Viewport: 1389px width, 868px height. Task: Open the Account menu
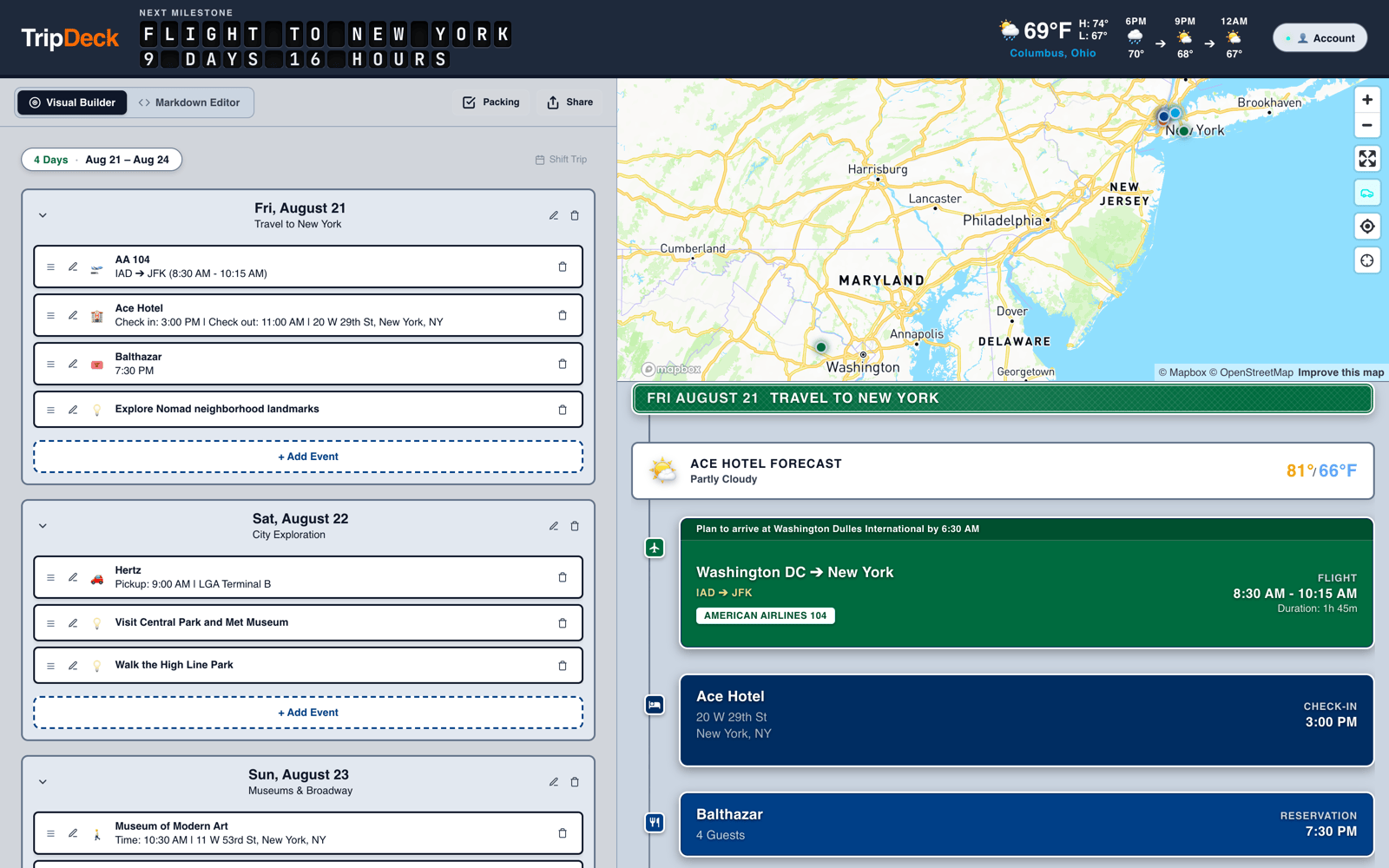click(1320, 38)
